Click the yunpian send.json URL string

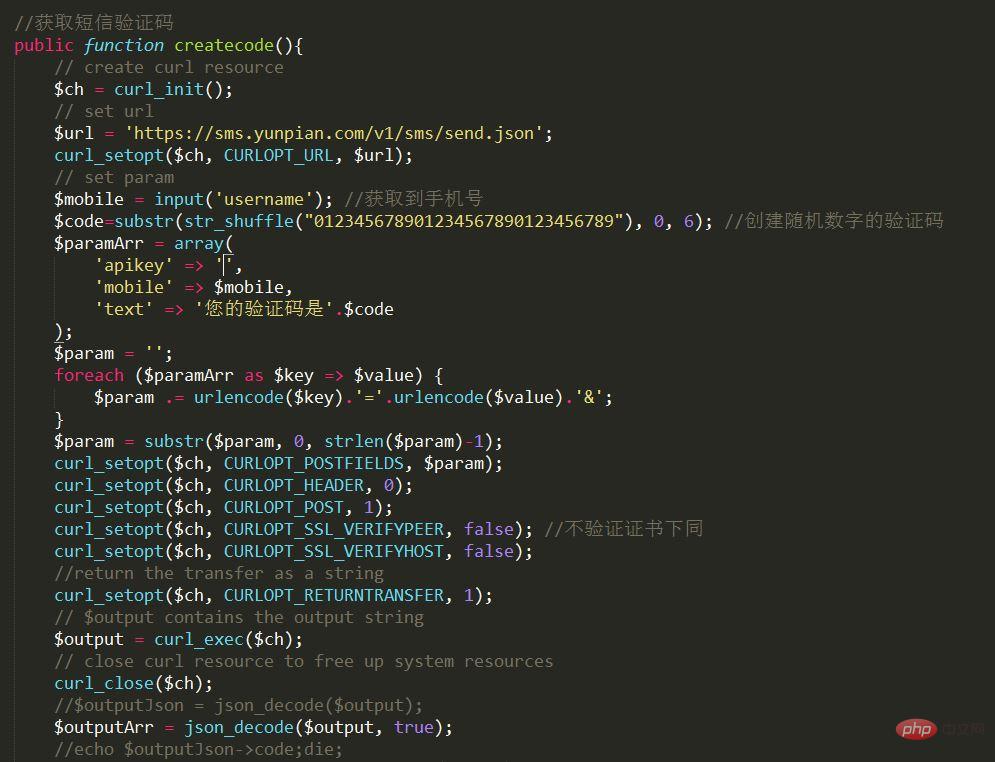pos(334,133)
